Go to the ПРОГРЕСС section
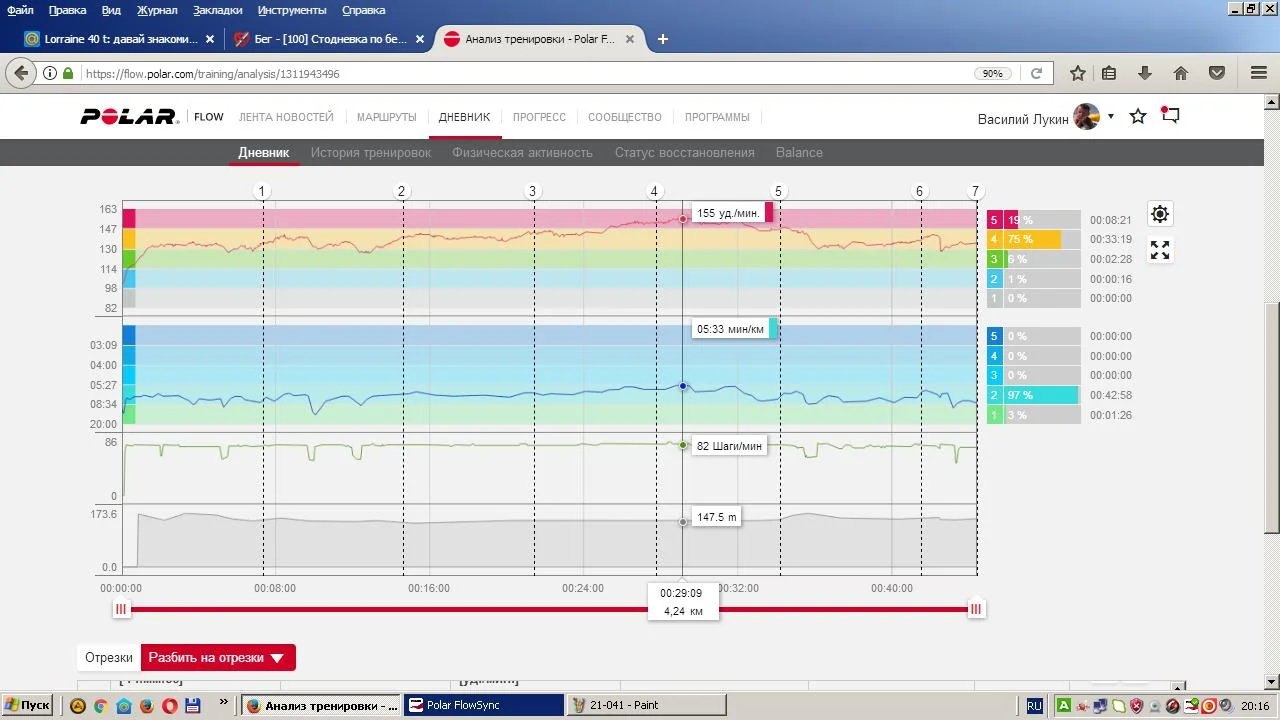This screenshot has height=720, width=1280. click(x=539, y=117)
